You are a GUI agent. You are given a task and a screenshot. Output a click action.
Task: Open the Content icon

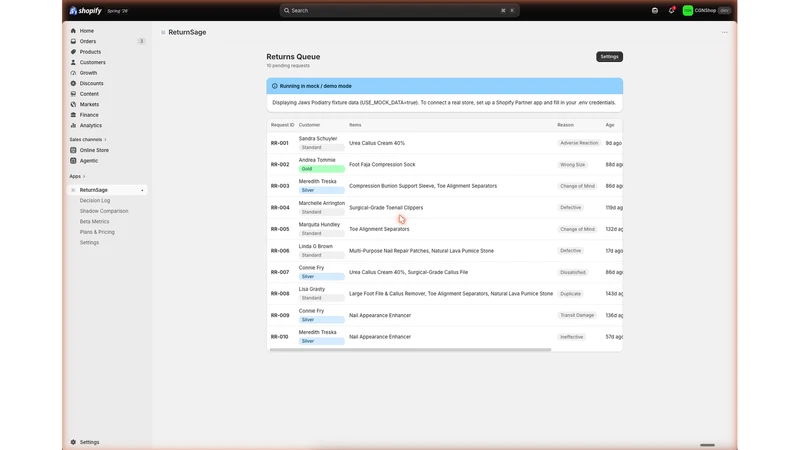coord(73,94)
